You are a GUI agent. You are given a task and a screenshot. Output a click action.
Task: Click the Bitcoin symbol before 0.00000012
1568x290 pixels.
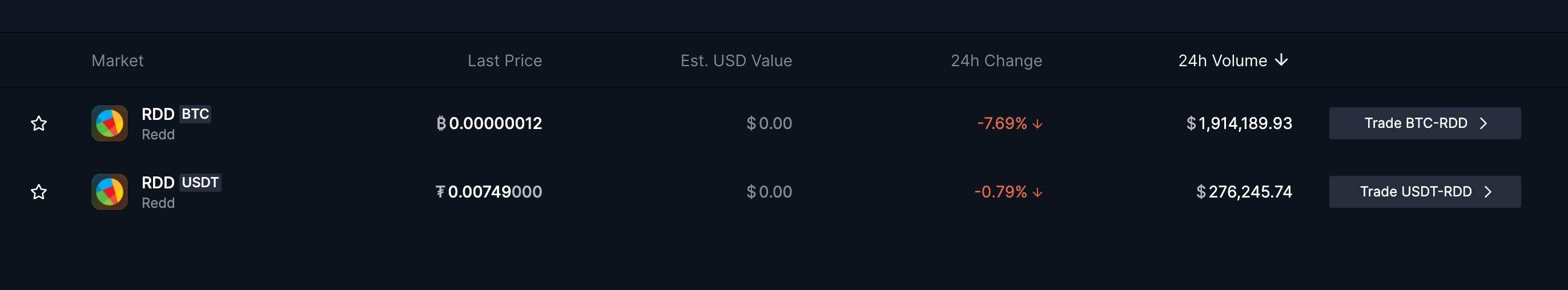pos(441,123)
